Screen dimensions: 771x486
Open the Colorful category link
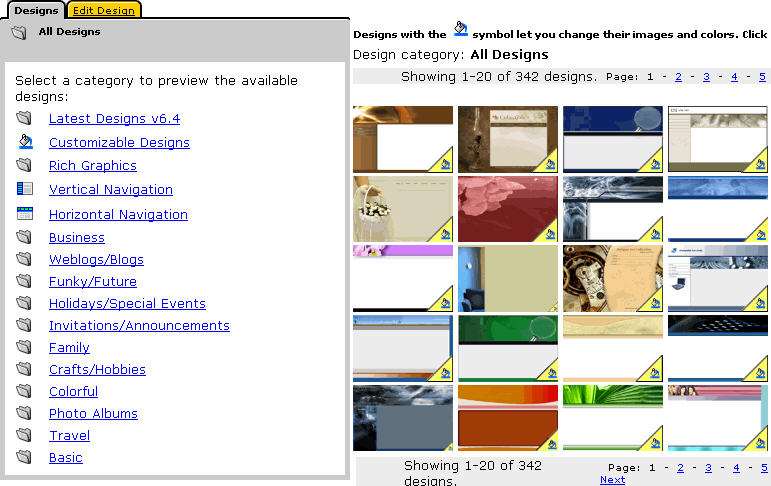[74, 392]
